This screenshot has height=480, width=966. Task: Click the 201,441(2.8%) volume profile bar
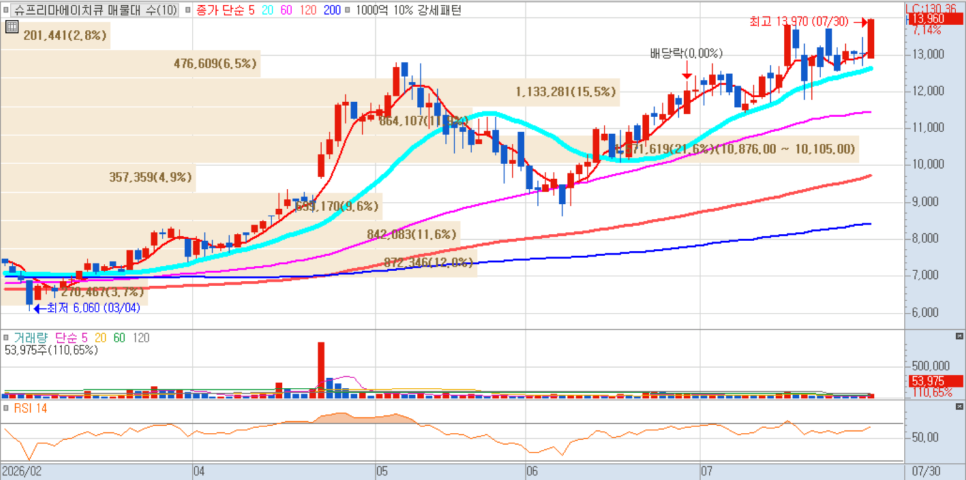click(x=55, y=36)
